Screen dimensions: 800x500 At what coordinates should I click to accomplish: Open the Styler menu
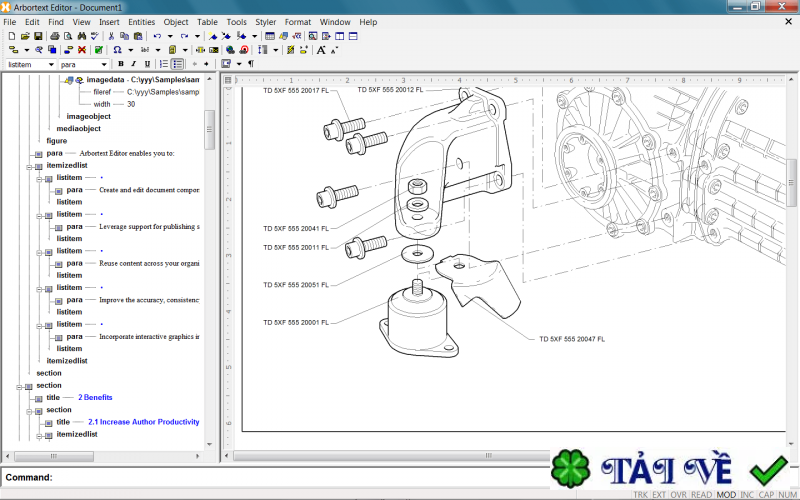pos(265,21)
